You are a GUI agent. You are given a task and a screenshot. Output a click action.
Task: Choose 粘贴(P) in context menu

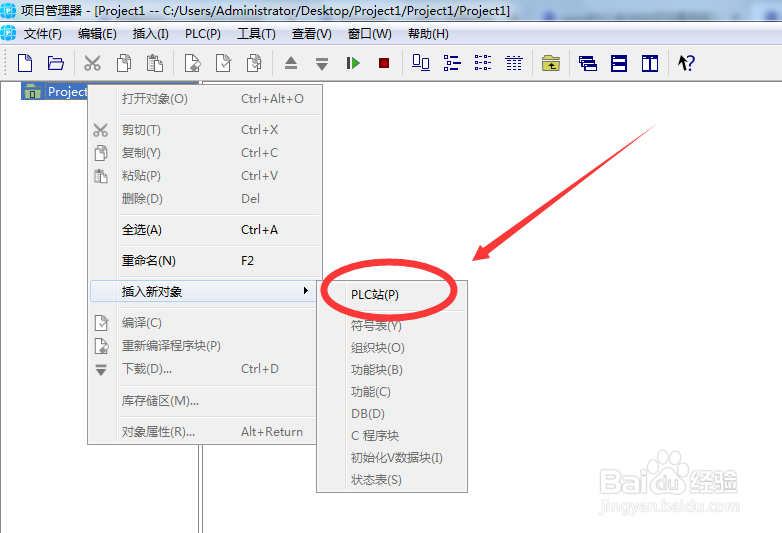[204, 176]
